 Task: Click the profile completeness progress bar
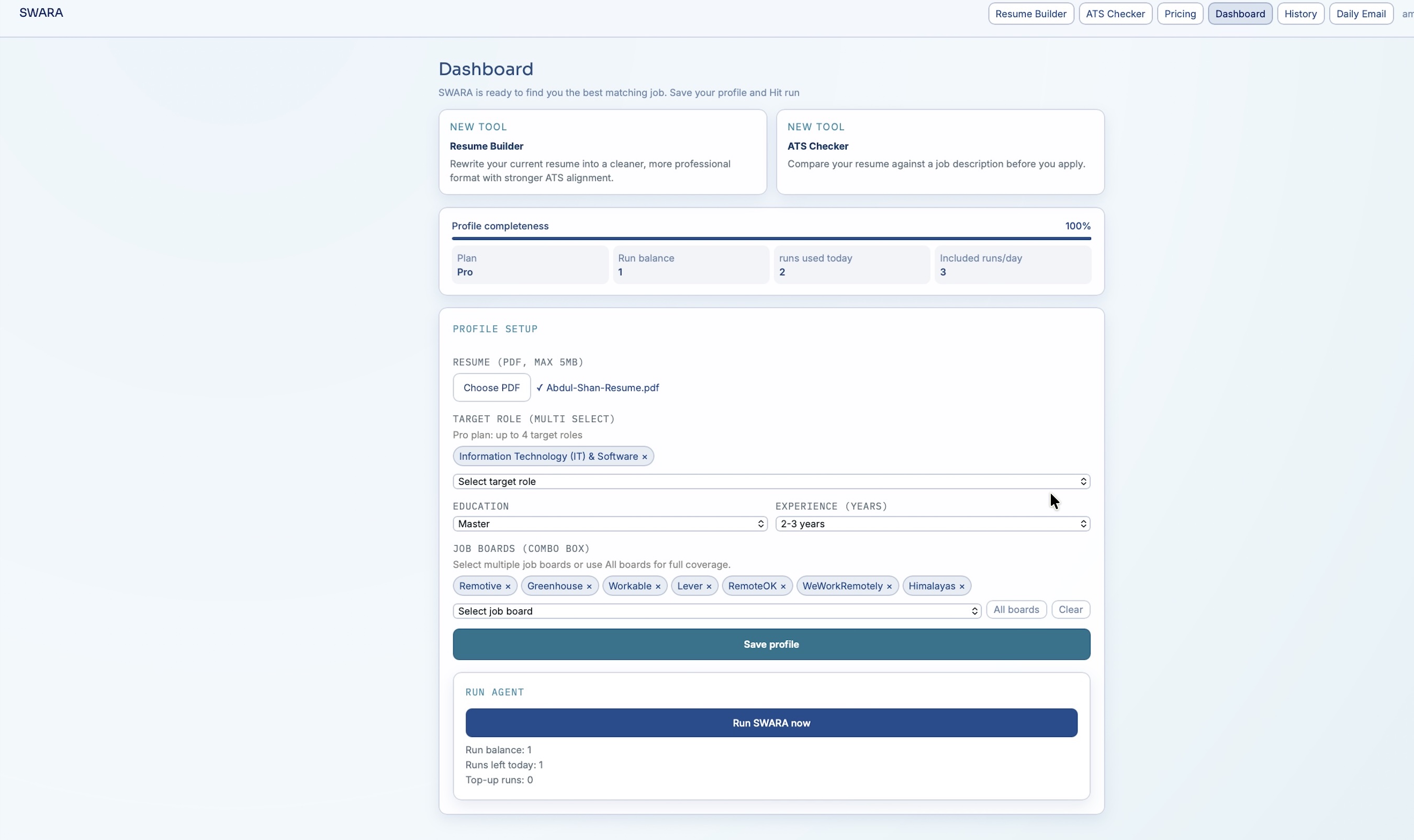[771, 239]
